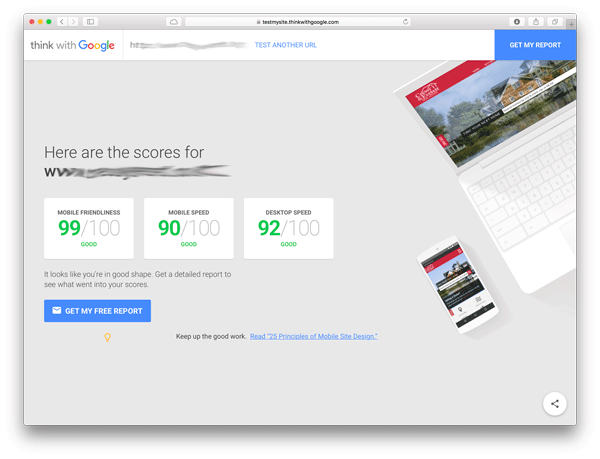This screenshot has height=459, width=600.
Task: Click the round share button bottom right
Action: click(x=554, y=404)
